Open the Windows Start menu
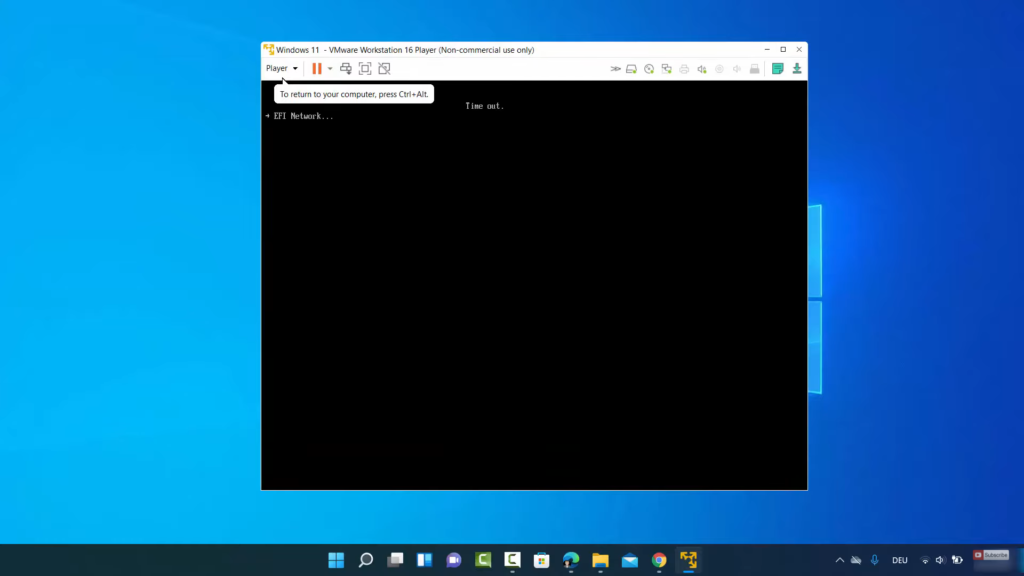 coord(336,560)
